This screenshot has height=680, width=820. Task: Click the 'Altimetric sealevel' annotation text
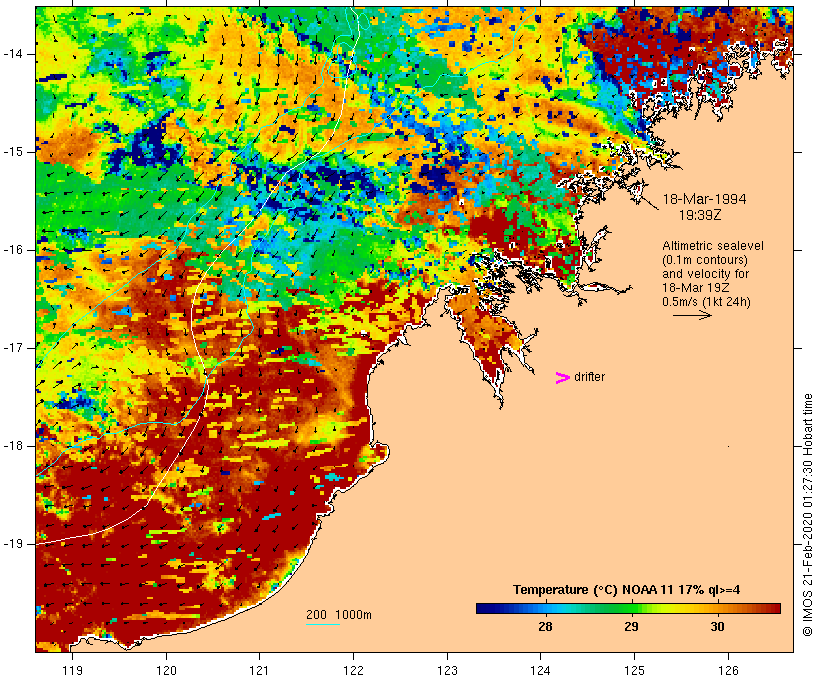(x=706, y=246)
